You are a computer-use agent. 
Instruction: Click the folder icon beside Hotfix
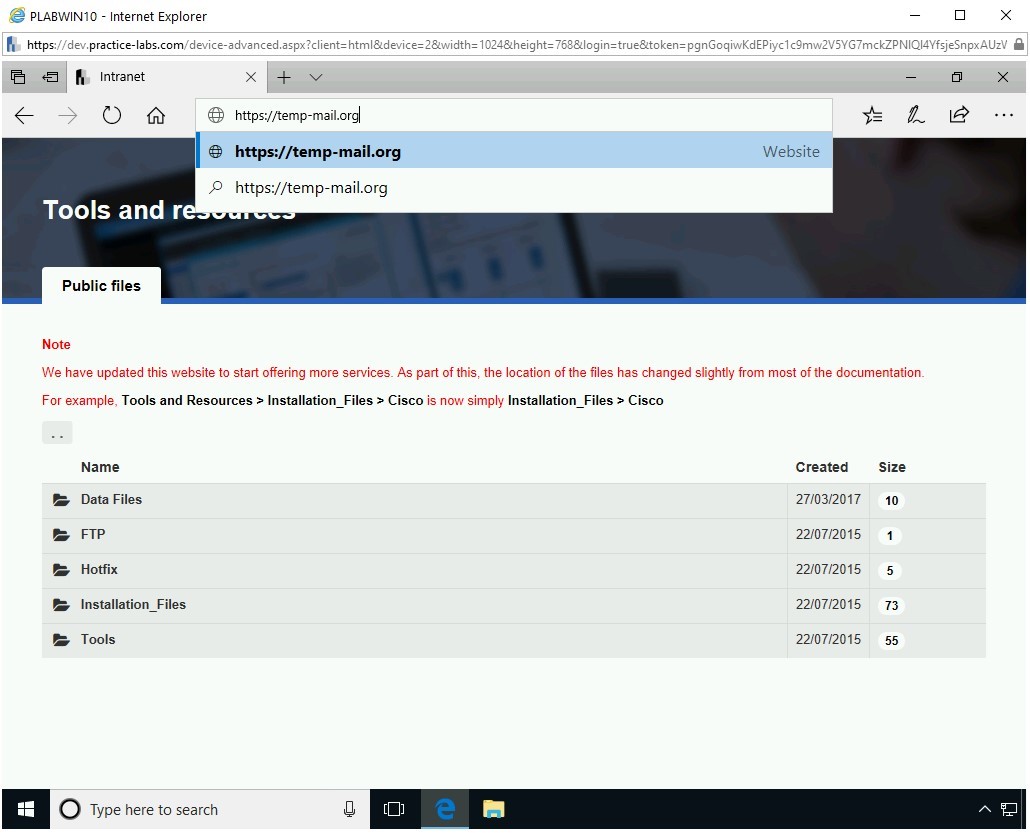[61, 569]
